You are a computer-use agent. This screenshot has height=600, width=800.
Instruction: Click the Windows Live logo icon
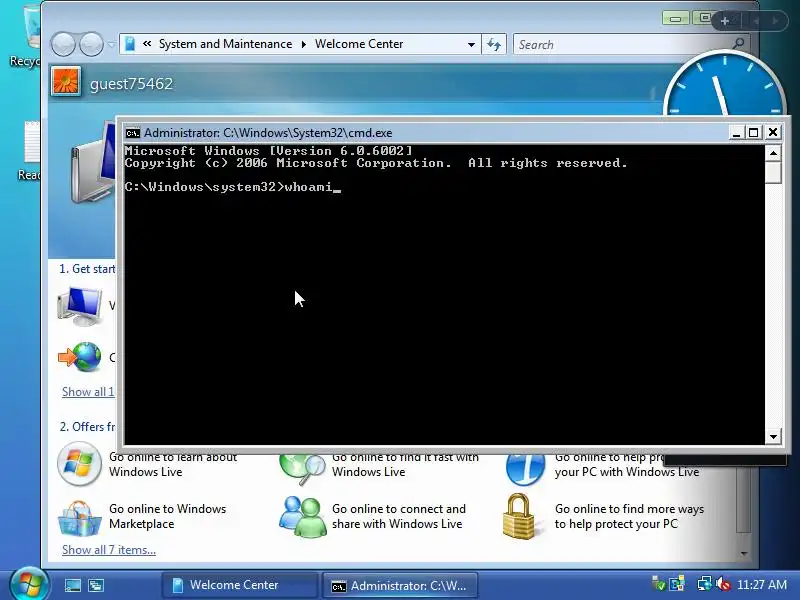(x=79, y=464)
